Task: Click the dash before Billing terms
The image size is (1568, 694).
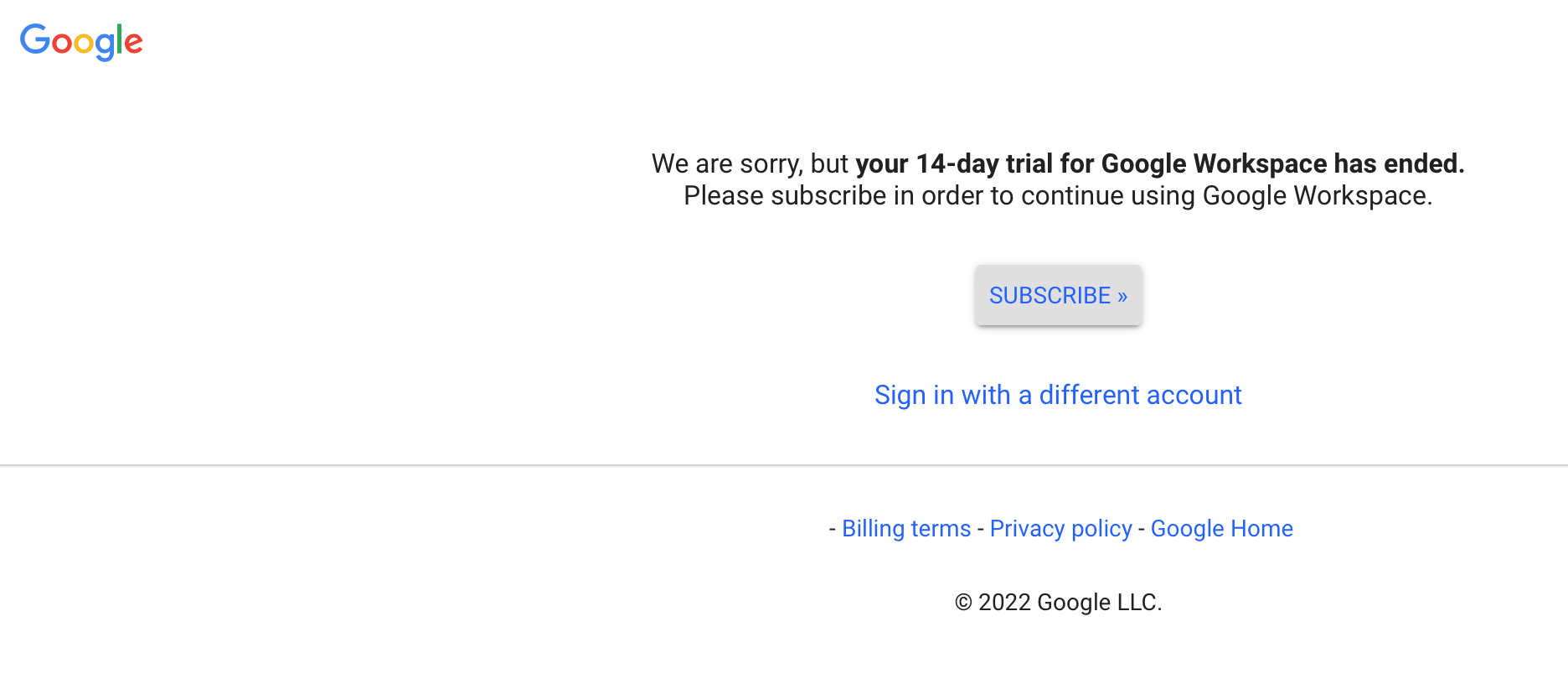Action: (x=831, y=528)
